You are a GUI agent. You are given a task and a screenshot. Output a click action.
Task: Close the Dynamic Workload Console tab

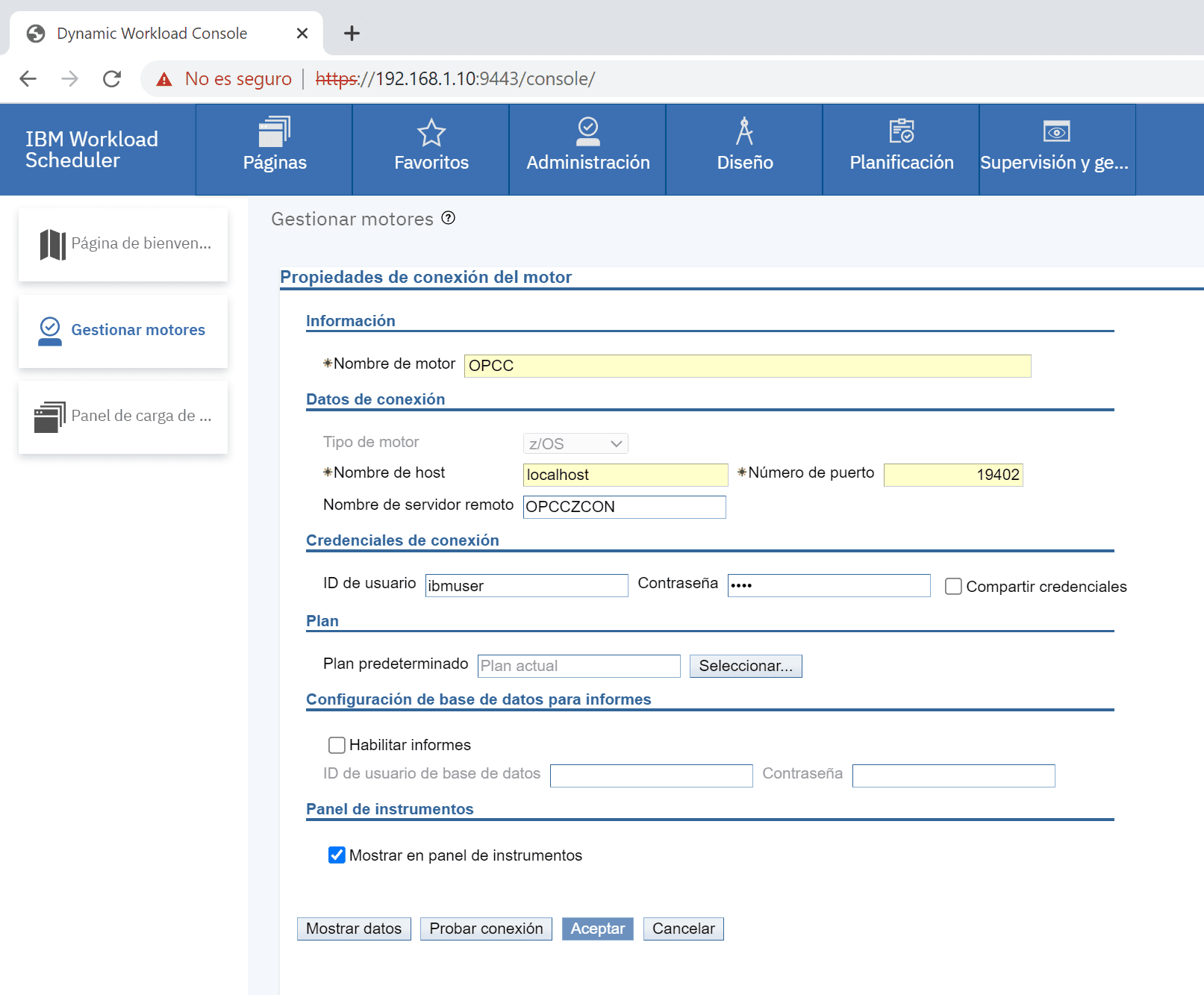click(302, 33)
